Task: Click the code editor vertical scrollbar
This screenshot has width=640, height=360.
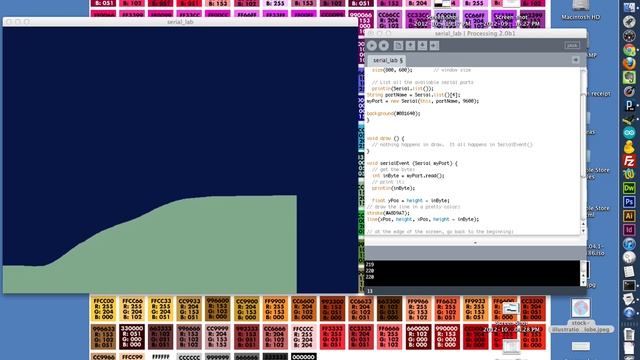Action: point(583,135)
